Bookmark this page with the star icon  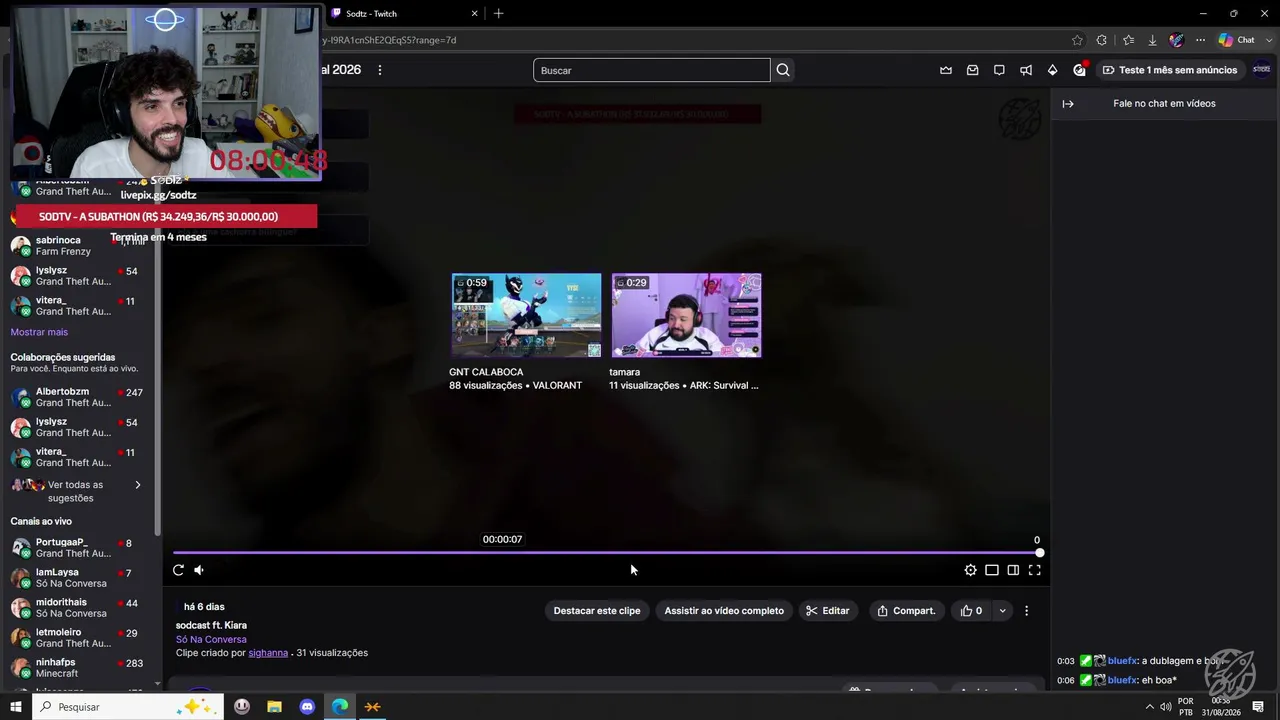point(1077,40)
